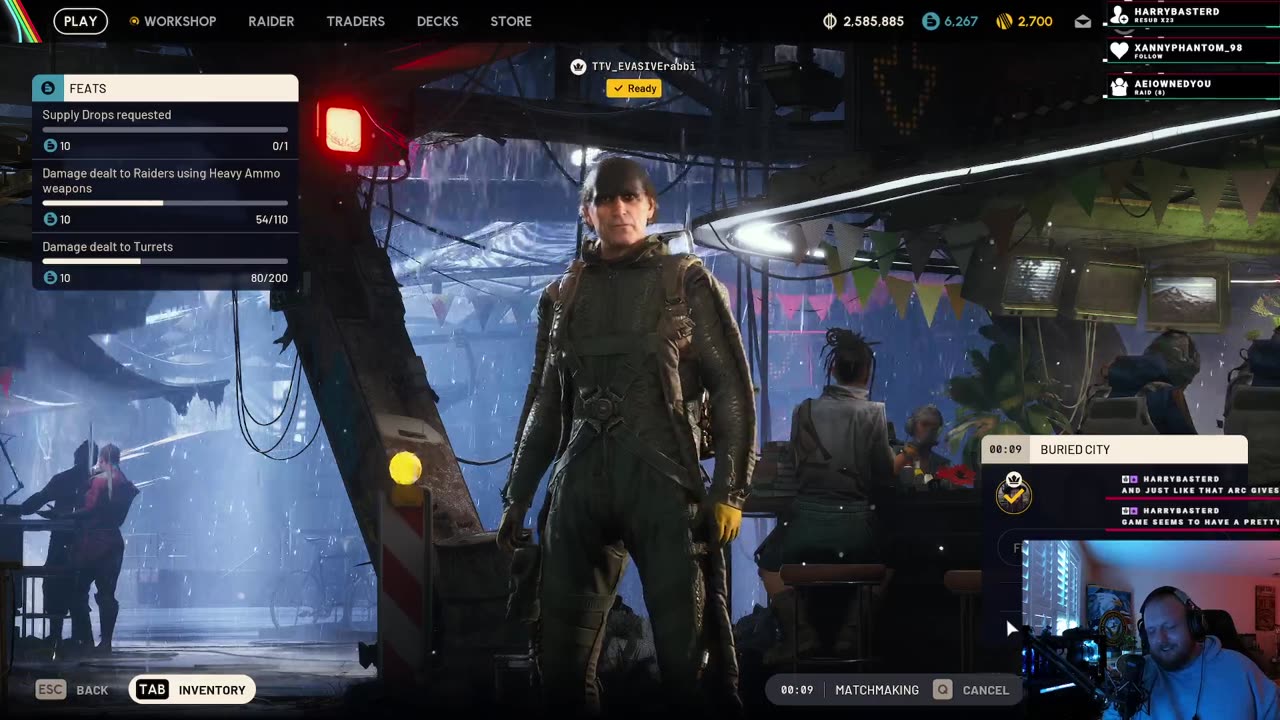This screenshot has height=720, width=1280.
Task: Click the Heavy Ammo feat progress bar
Action: coord(165,203)
